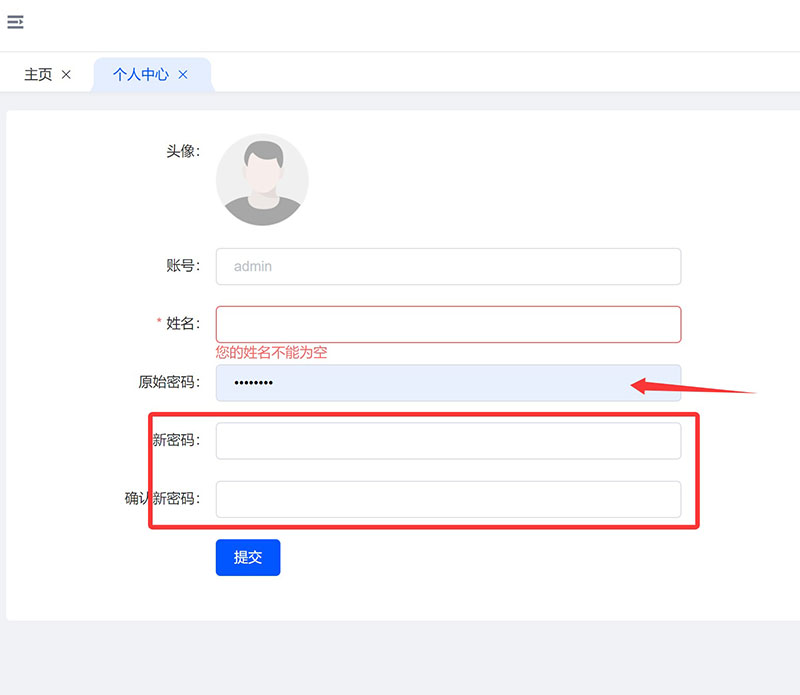
Task: Select the 个人中心 tab
Action: pos(140,75)
